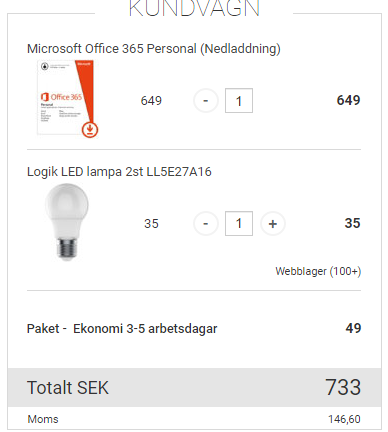Open the Logik LED lampa 2st product link

click(x=119, y=172)
